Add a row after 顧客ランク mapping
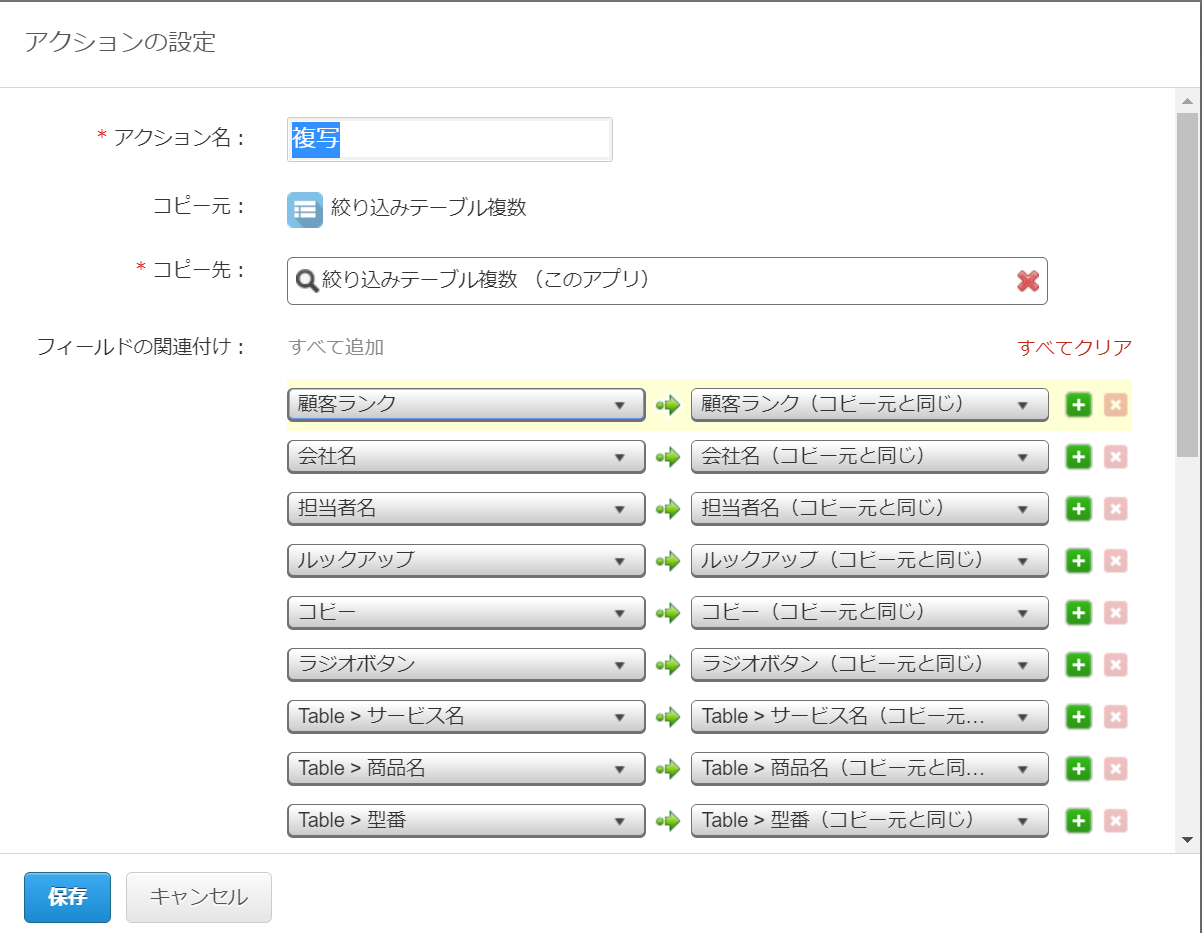 [1078, 405]
